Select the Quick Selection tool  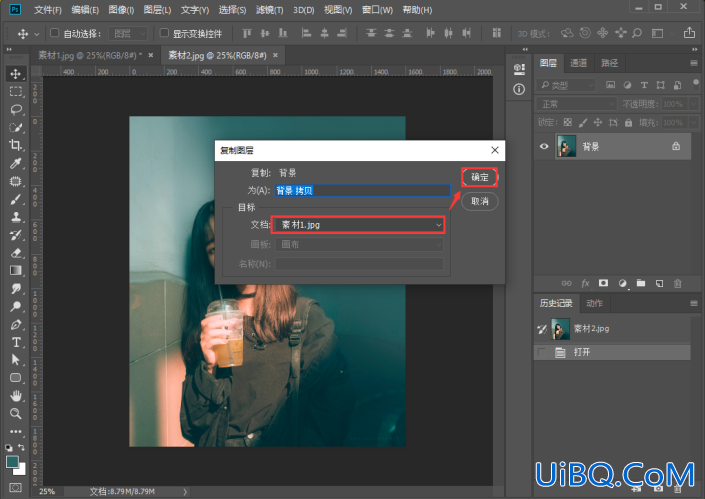pos(16,127)
